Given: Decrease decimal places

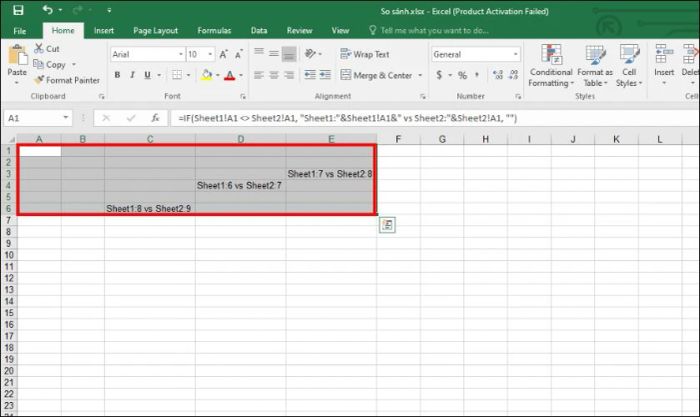Looking at the screenshot, I should (514, 75).
